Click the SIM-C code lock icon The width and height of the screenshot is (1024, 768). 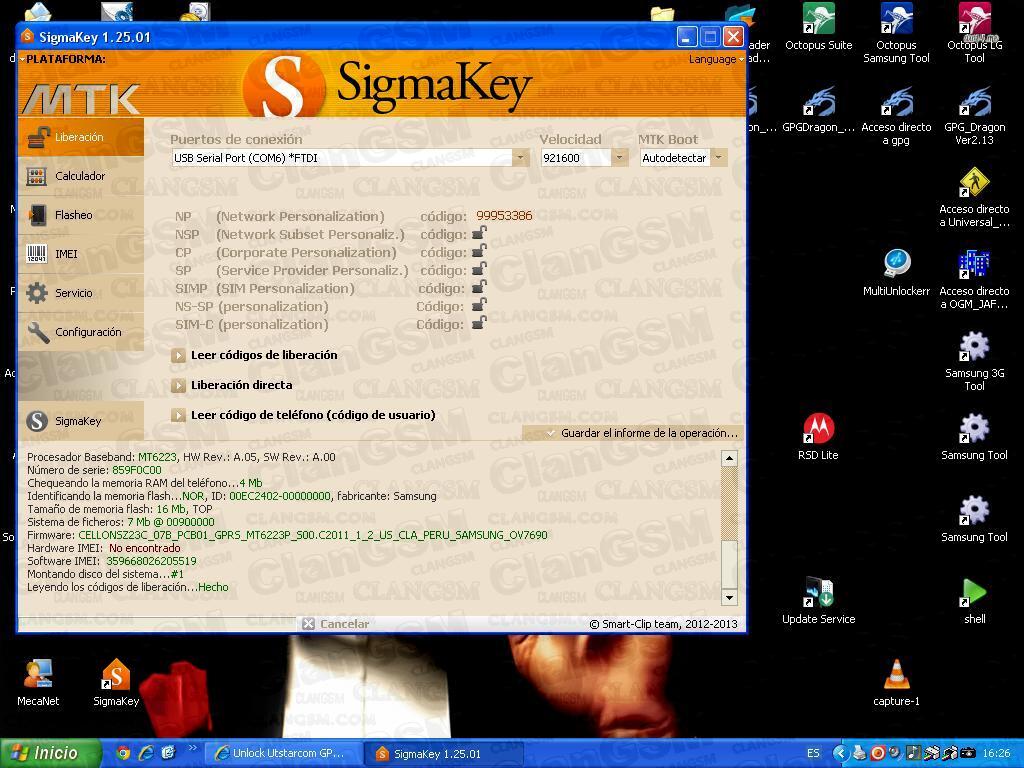pyautogui.click(x=479, y=323)
